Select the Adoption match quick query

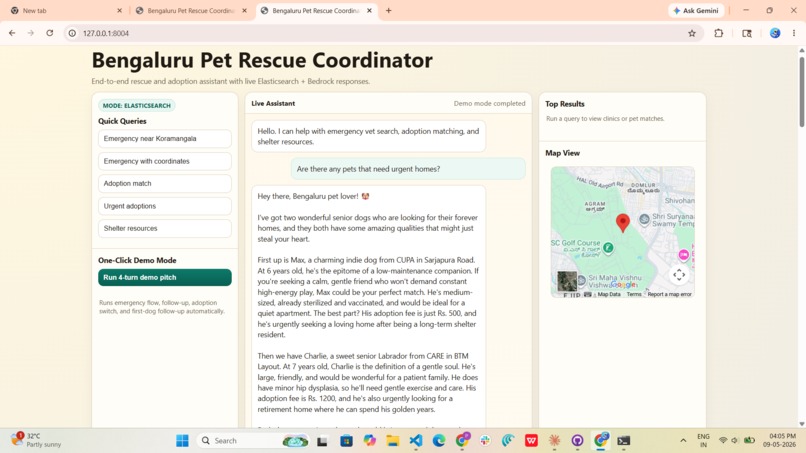click(x=164, y=184)
